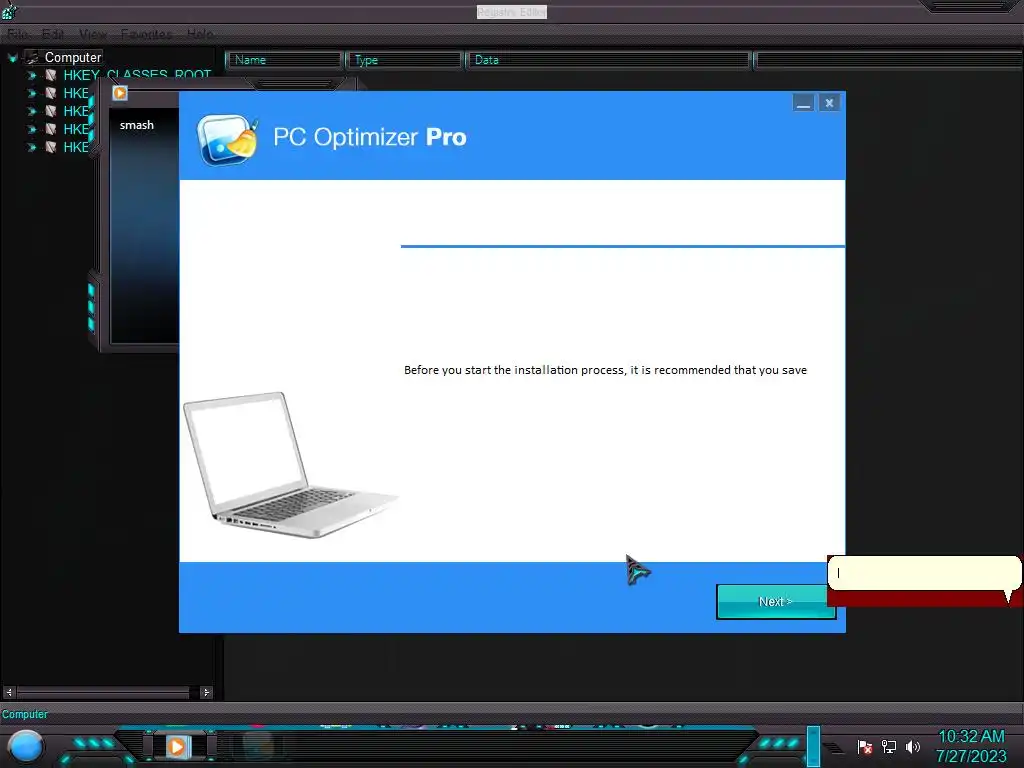The width and height of the screenshot is (1024, 768).
Task: Open the network icon in system tray
Action: coord(889,747)
